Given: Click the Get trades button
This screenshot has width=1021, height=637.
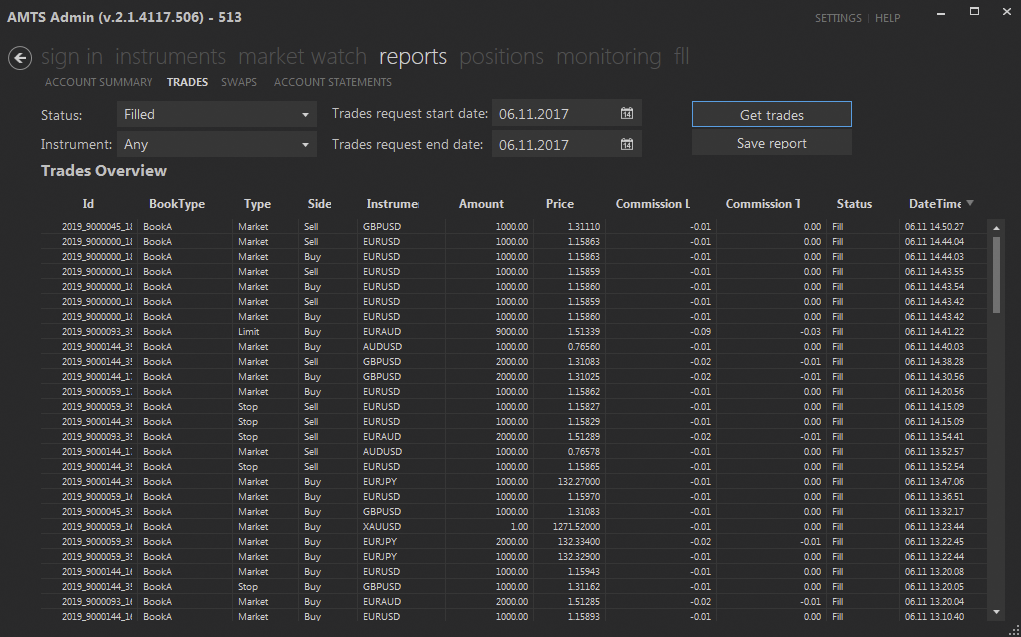Looking at the screenshot, I should (x=772, y=115).
